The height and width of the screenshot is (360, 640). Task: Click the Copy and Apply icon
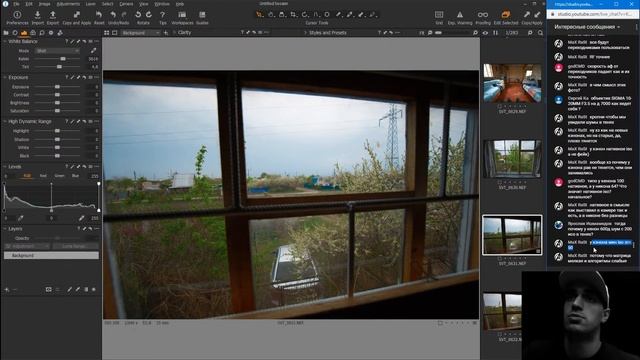76,15
